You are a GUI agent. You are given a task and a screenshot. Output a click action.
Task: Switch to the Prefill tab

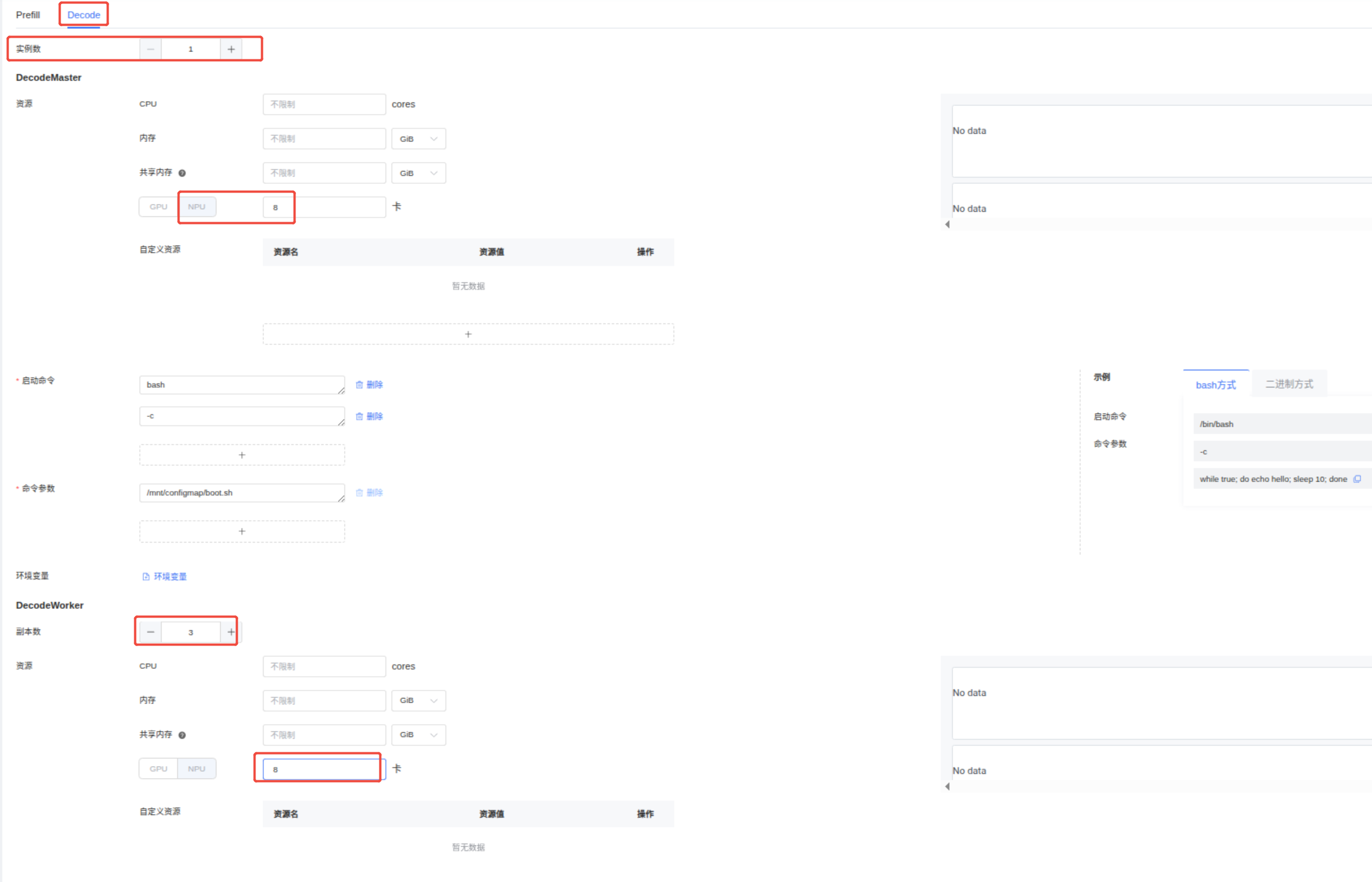pos(28,15)
